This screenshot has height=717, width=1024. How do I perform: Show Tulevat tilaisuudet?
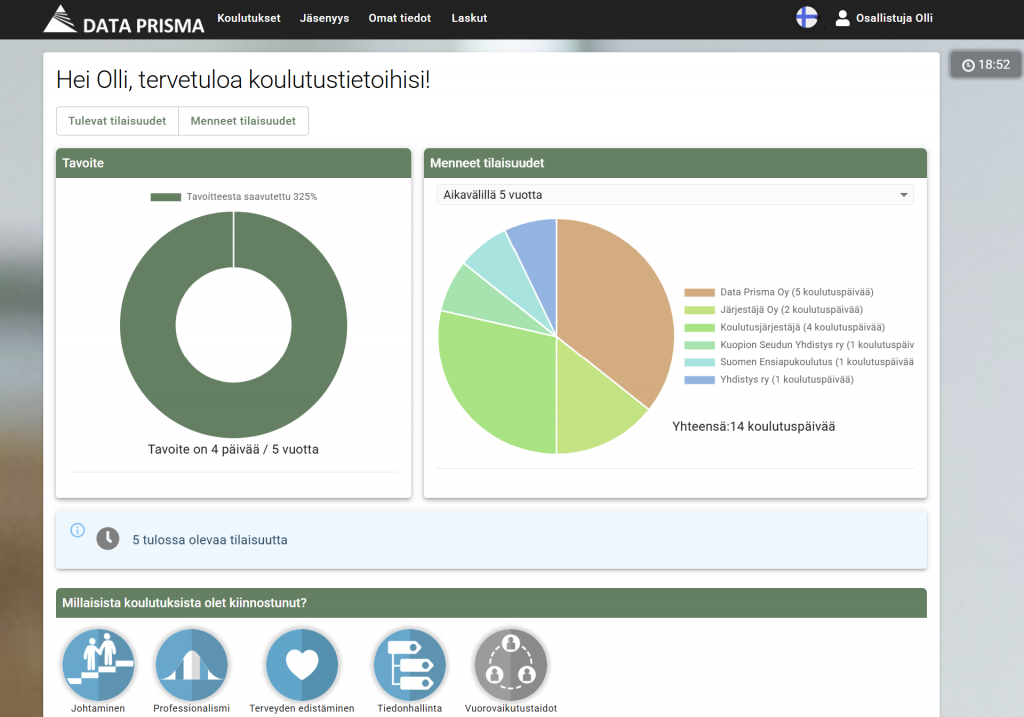pos(117,121)
